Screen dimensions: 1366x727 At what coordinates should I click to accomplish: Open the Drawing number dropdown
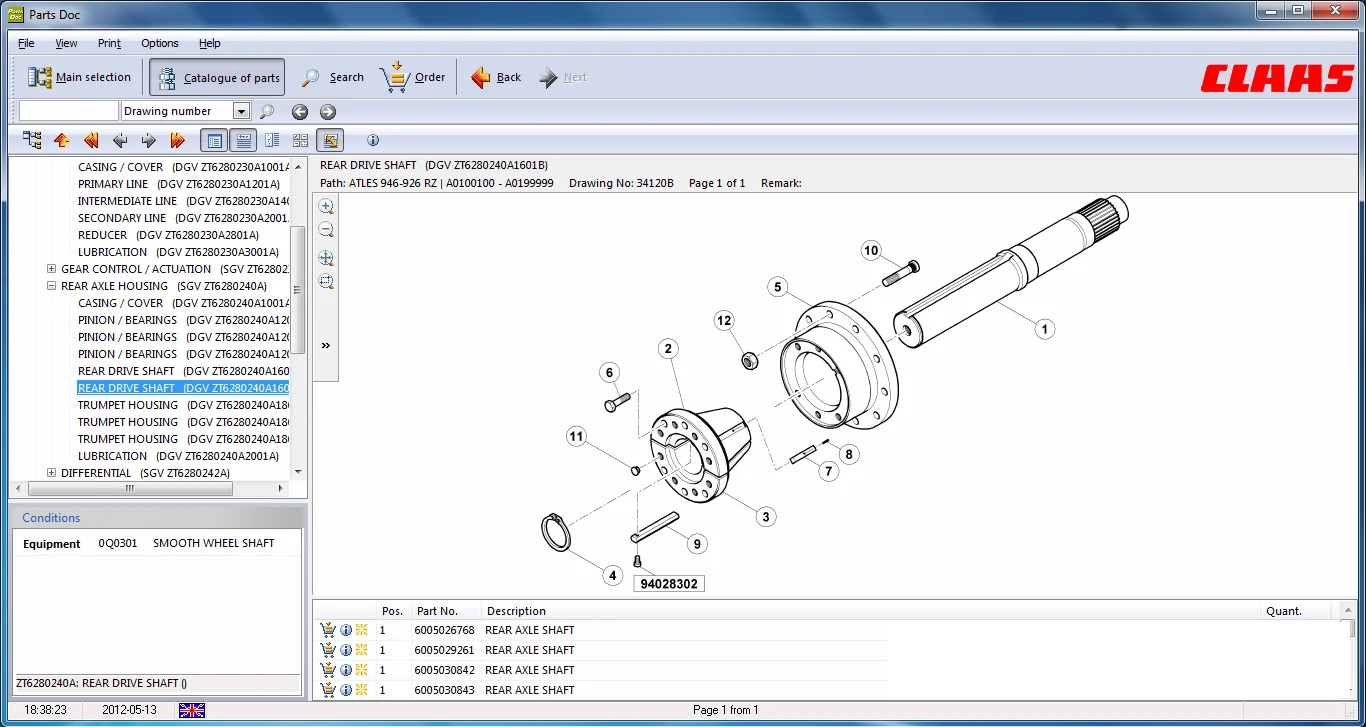click(x=241, y=111)
